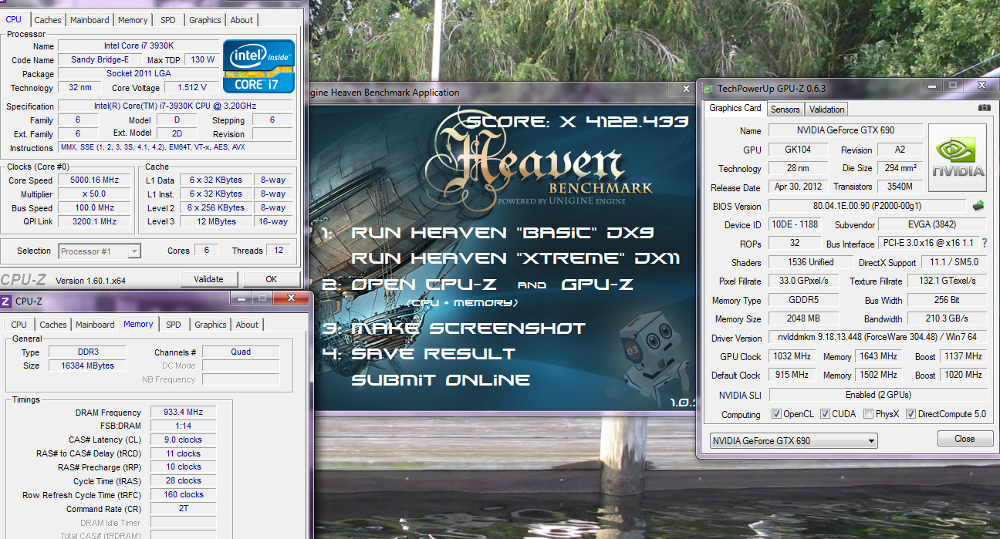Click the CAS# Latency value 9.0 clocks
1000x539 pixels.
[183, 439]
